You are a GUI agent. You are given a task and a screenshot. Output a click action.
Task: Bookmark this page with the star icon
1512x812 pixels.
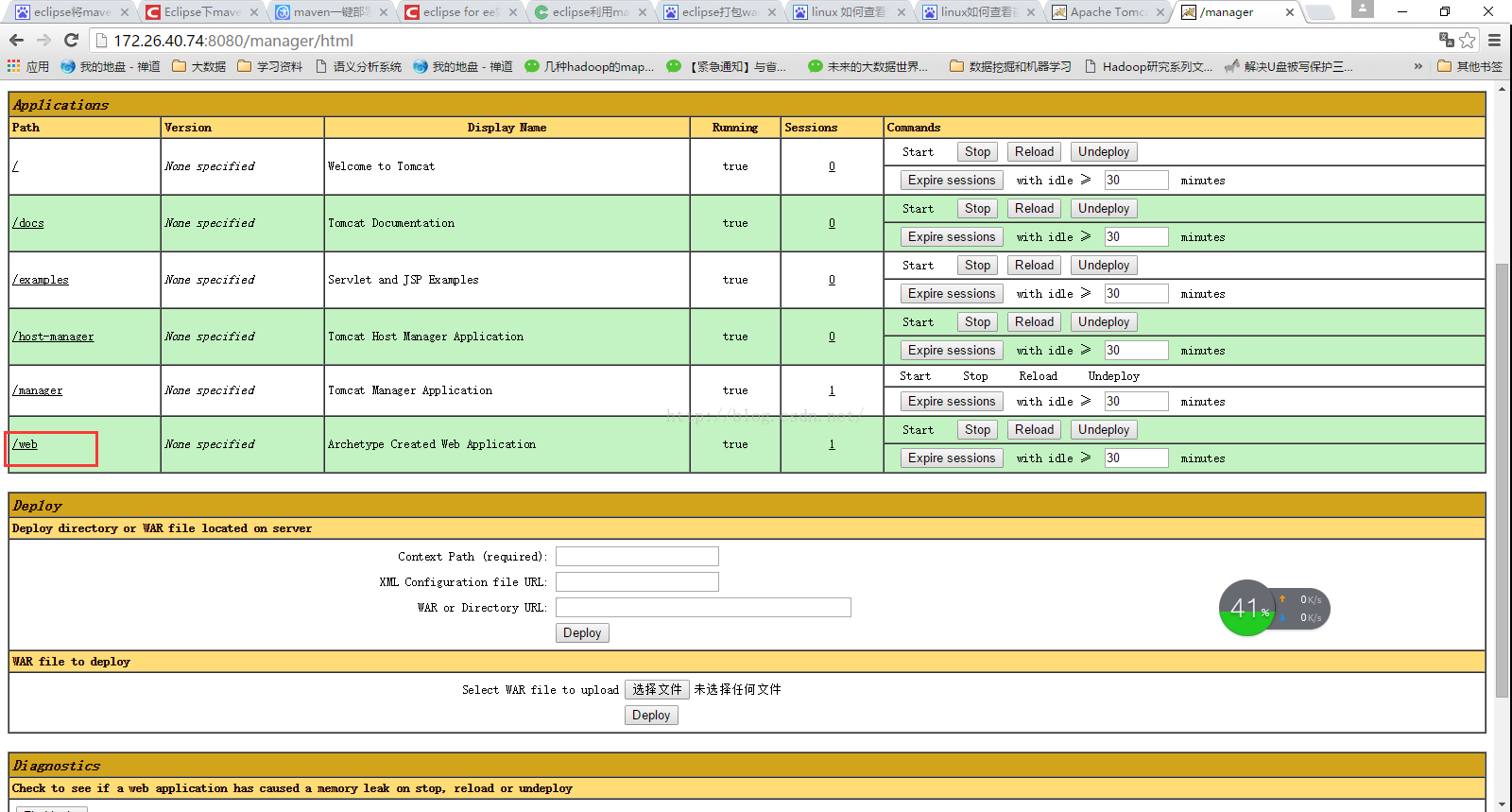pyautogui.click(x=1468, y=40)
